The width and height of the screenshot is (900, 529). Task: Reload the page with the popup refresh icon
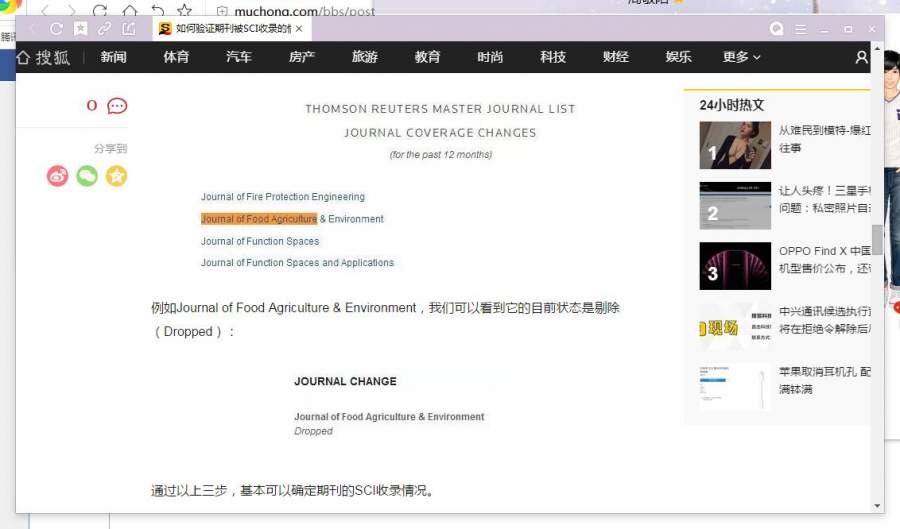tap(56, 29)
